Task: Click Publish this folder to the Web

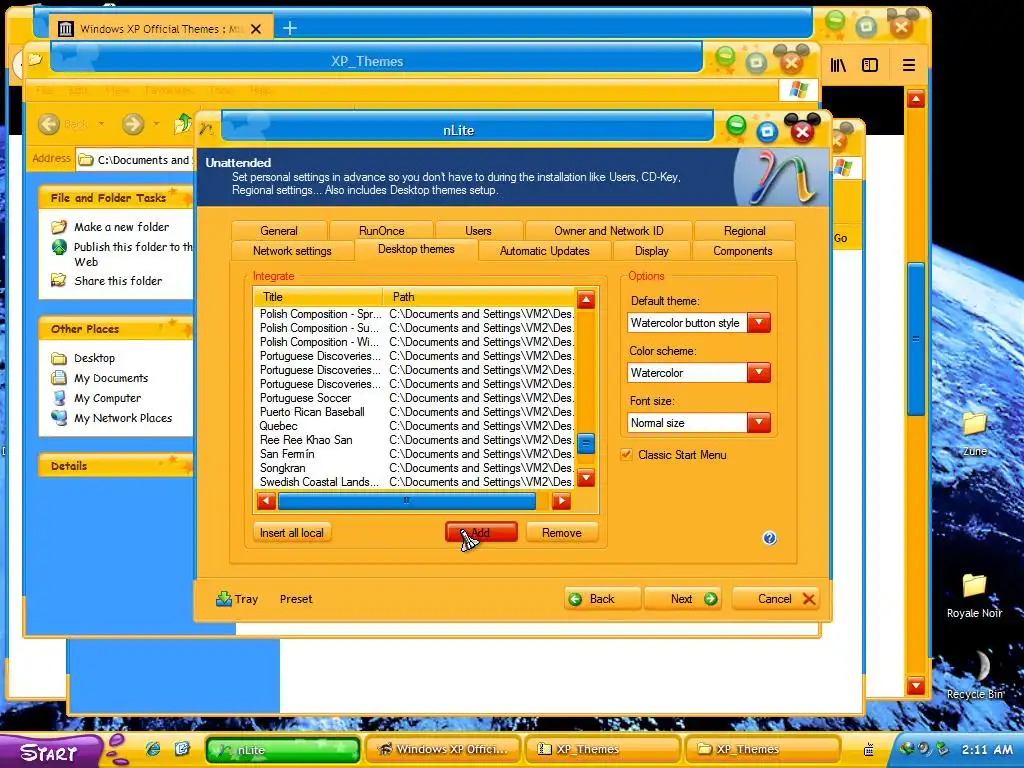Action: [x=133, y=254]
